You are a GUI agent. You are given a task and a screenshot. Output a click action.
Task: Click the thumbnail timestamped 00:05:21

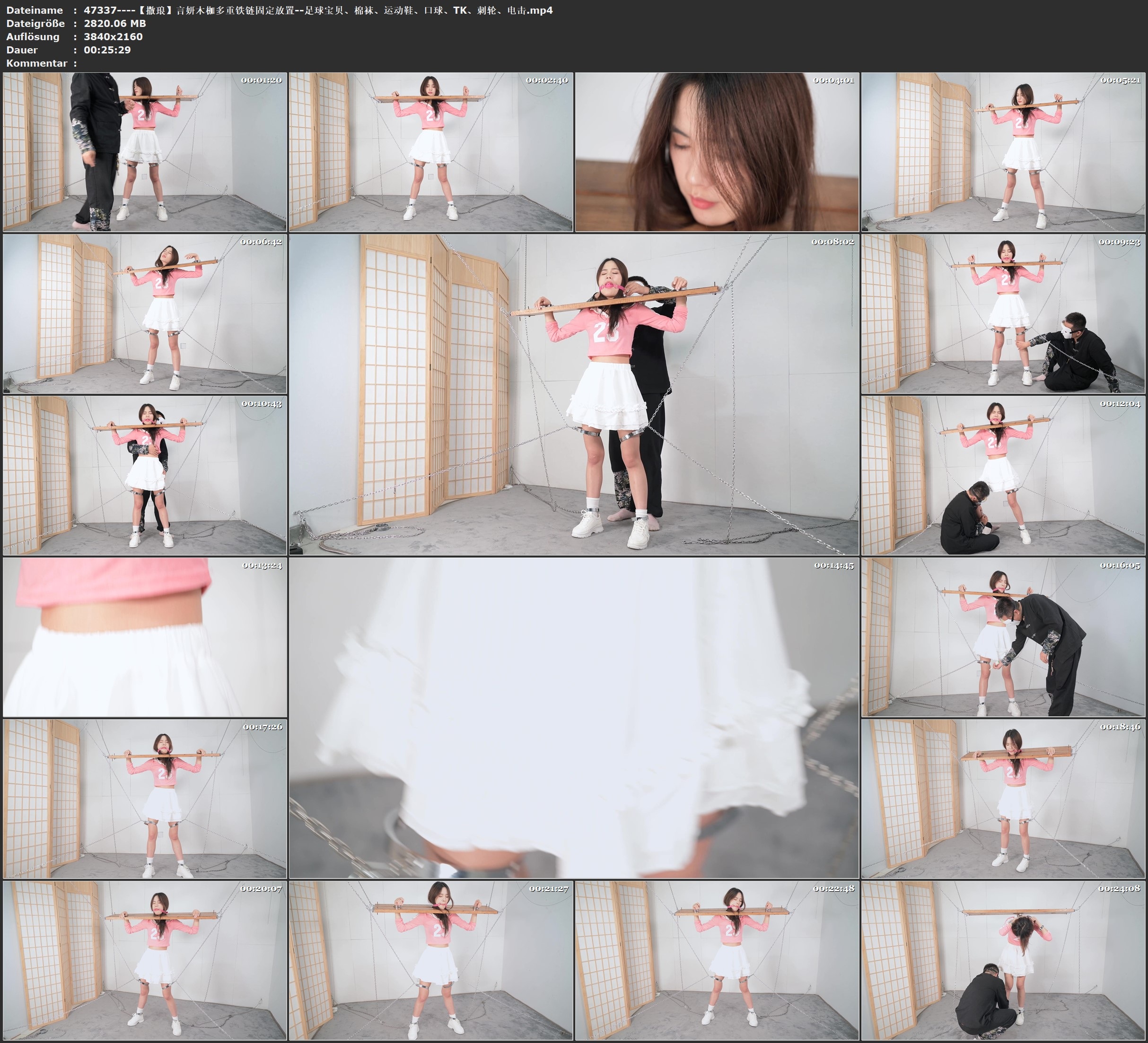pos(1003,152)
